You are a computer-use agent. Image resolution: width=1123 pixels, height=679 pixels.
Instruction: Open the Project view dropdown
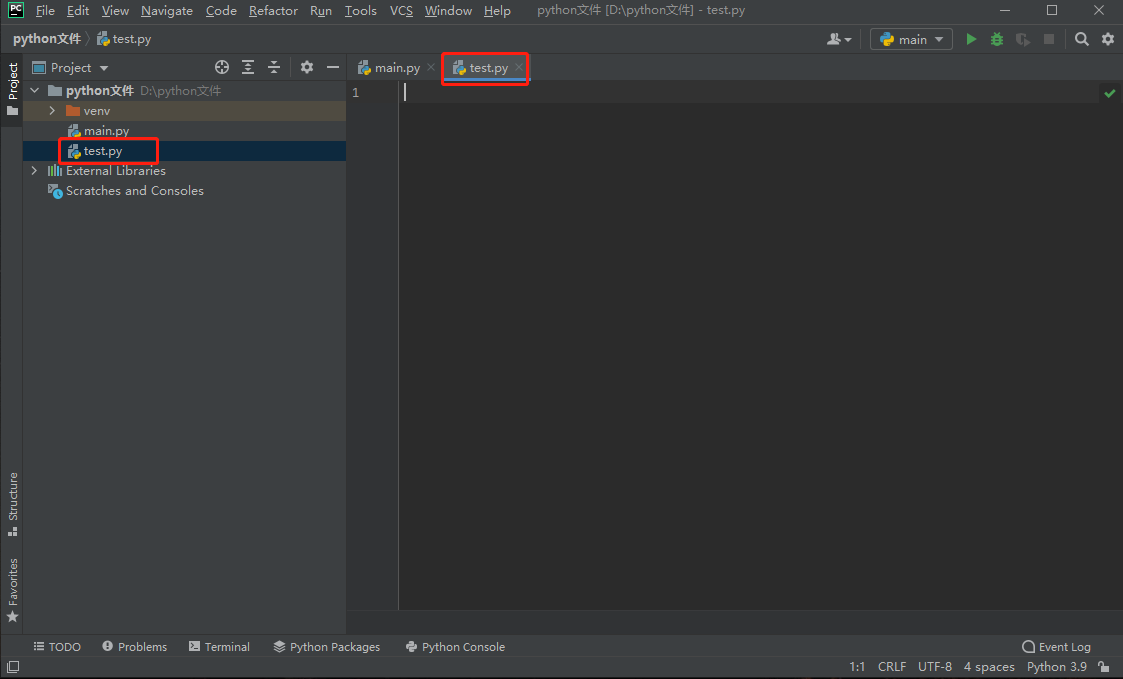point(70,67)
